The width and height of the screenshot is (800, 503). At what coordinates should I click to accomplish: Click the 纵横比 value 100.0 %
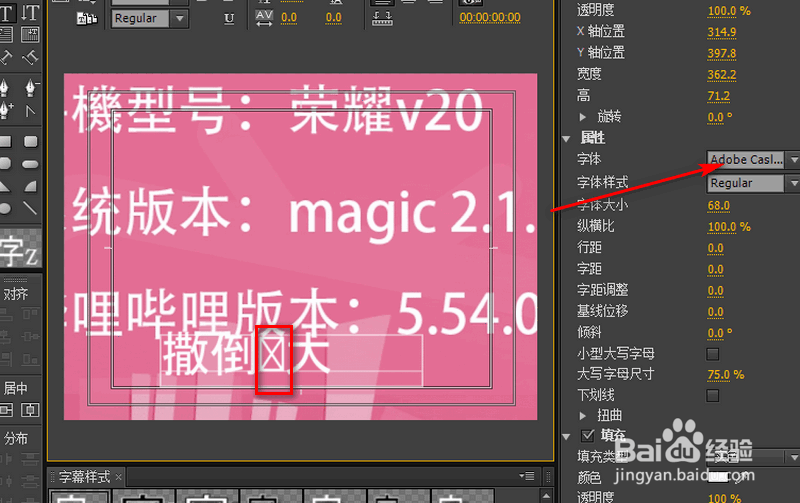tap(729, 227)
